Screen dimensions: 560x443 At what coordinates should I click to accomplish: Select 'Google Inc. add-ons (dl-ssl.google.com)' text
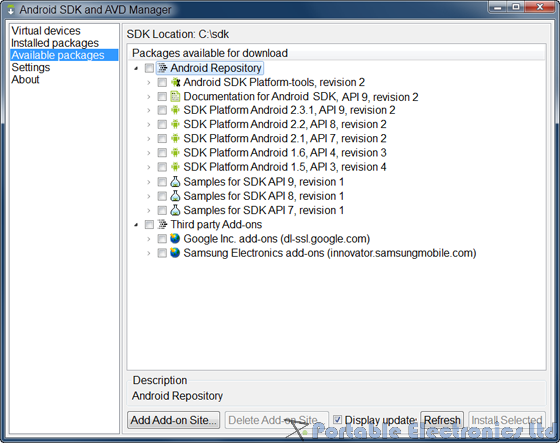[277, 239]
